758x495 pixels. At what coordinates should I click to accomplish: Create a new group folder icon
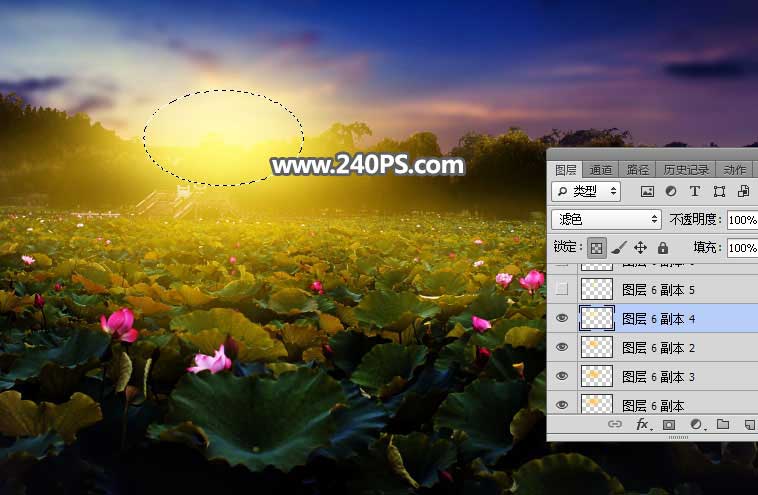[723, 424]
